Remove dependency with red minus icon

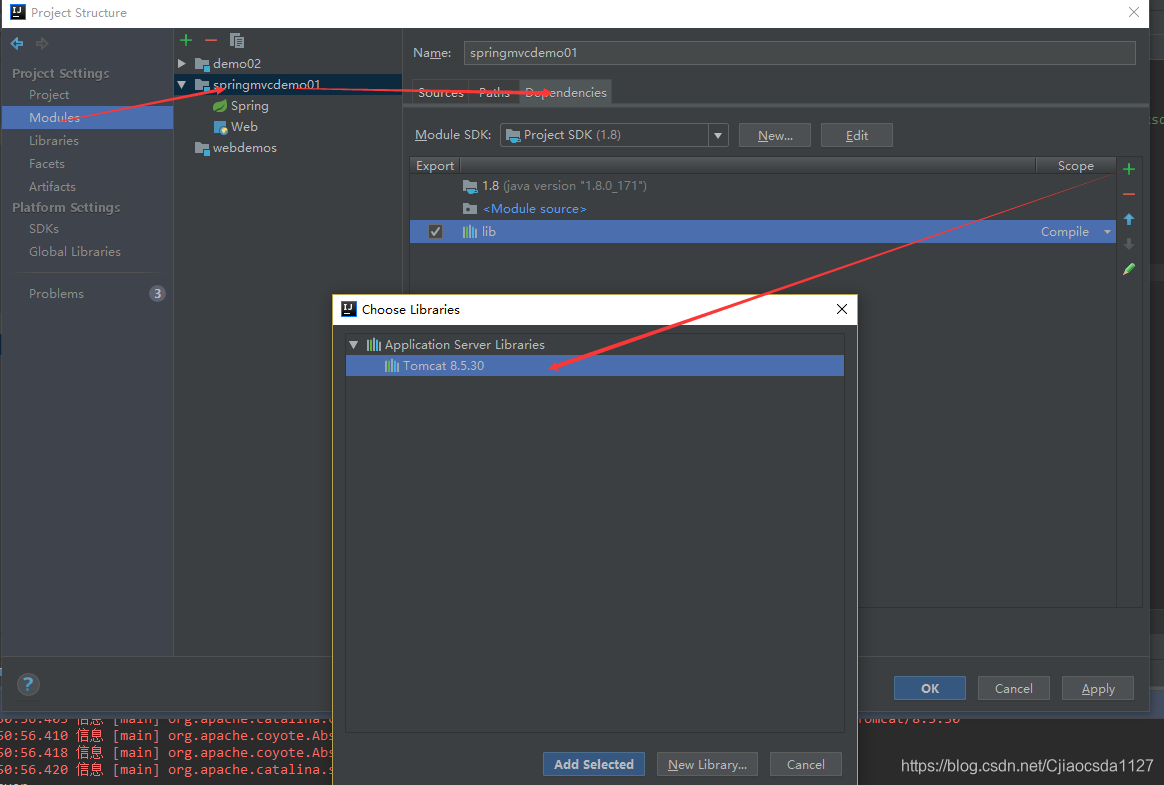(x=1129, y=194)
